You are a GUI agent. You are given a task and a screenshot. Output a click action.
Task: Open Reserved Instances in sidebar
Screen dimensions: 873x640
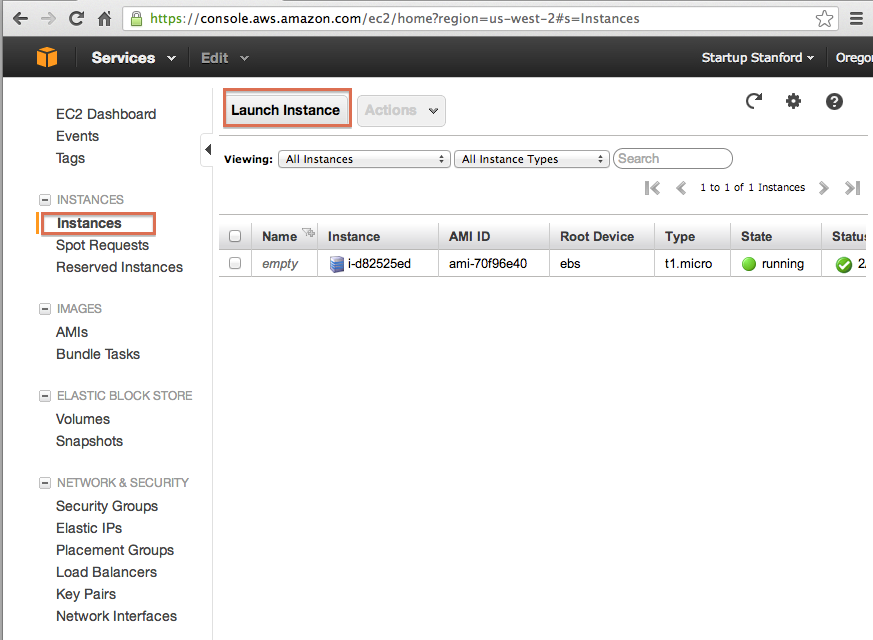(x=119, y=267)
